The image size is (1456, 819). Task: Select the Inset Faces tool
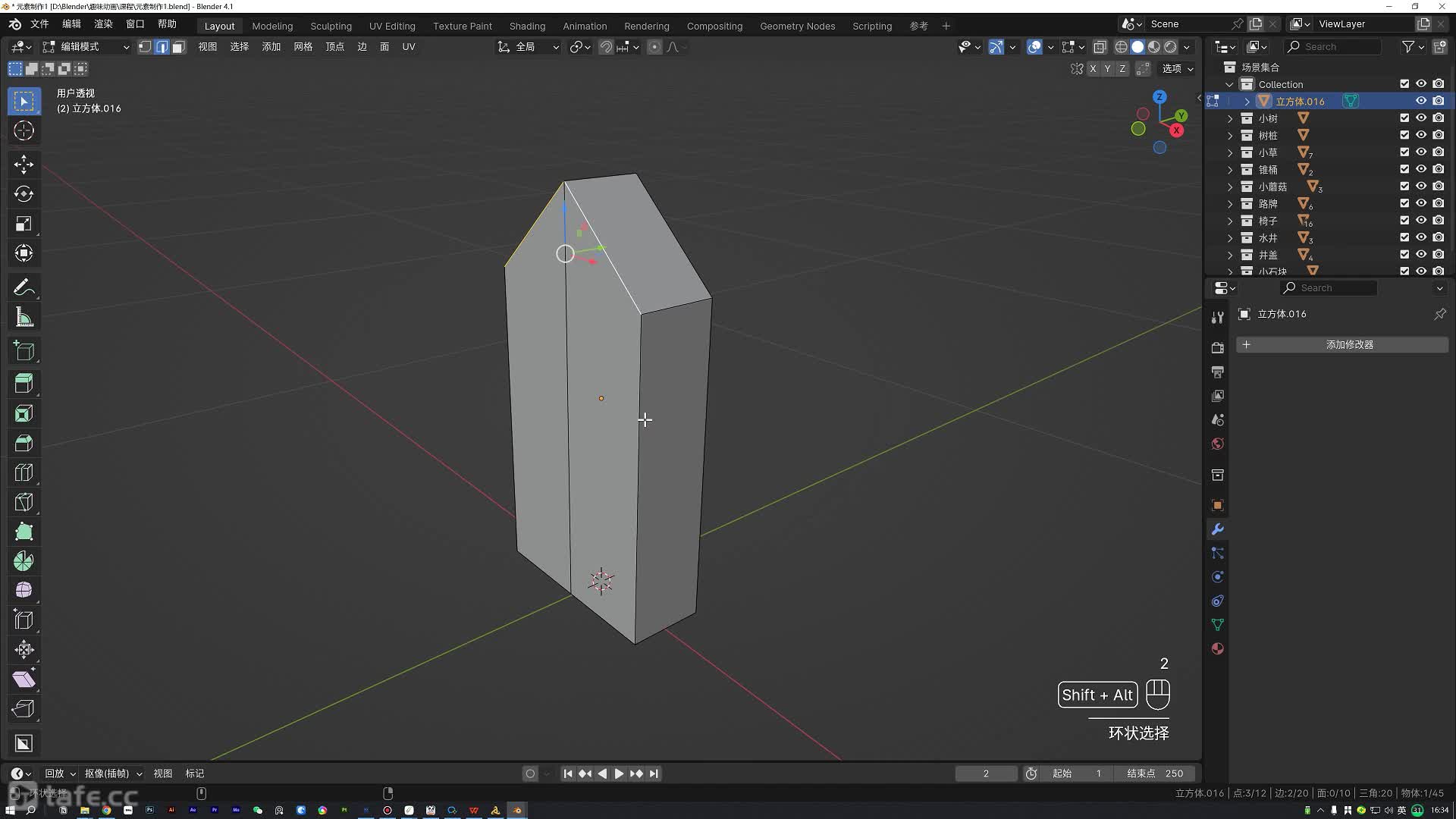(x=24, y=413)
